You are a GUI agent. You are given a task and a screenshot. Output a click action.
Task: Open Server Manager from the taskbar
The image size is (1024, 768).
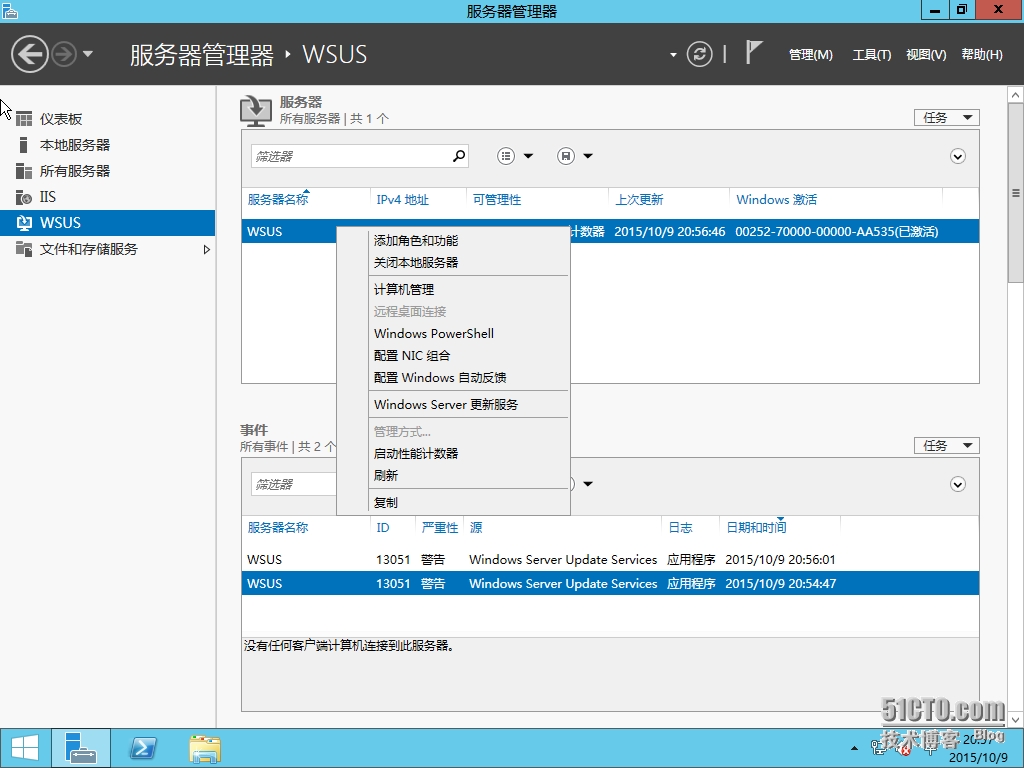coord(81,748)
